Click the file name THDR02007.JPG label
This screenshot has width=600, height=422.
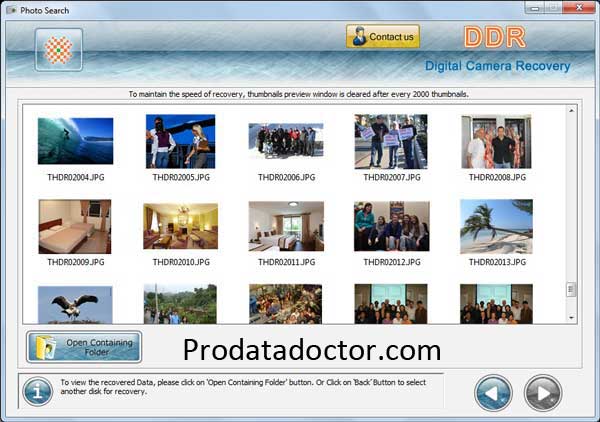pyautogui.click(x=392, y=177)
